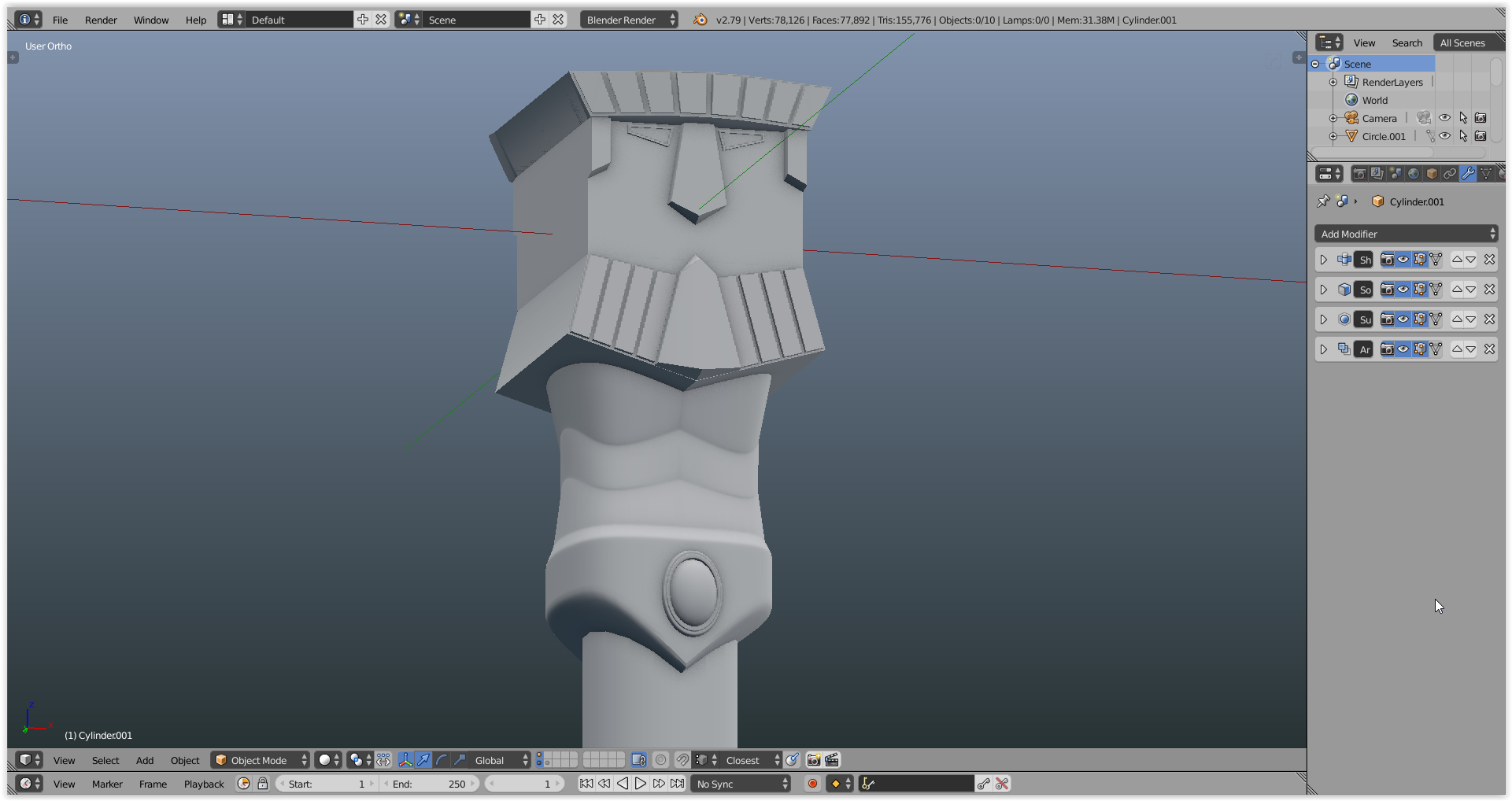Click the translate manipulator arrow icon
The height and width of the screenshot is (801, 1512).
click(x=423, y=760)
